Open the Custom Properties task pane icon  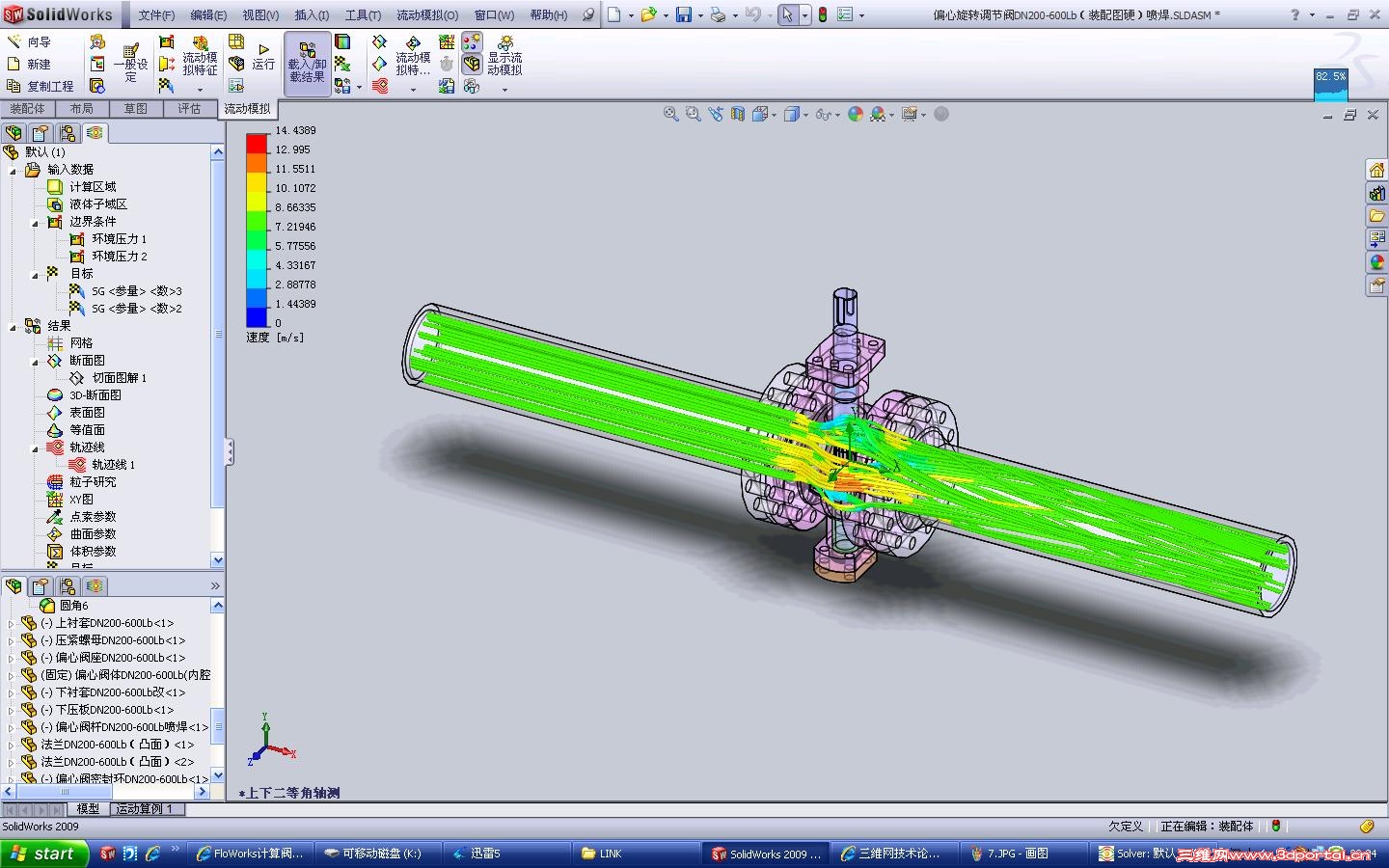click(x=1376, y=285)
